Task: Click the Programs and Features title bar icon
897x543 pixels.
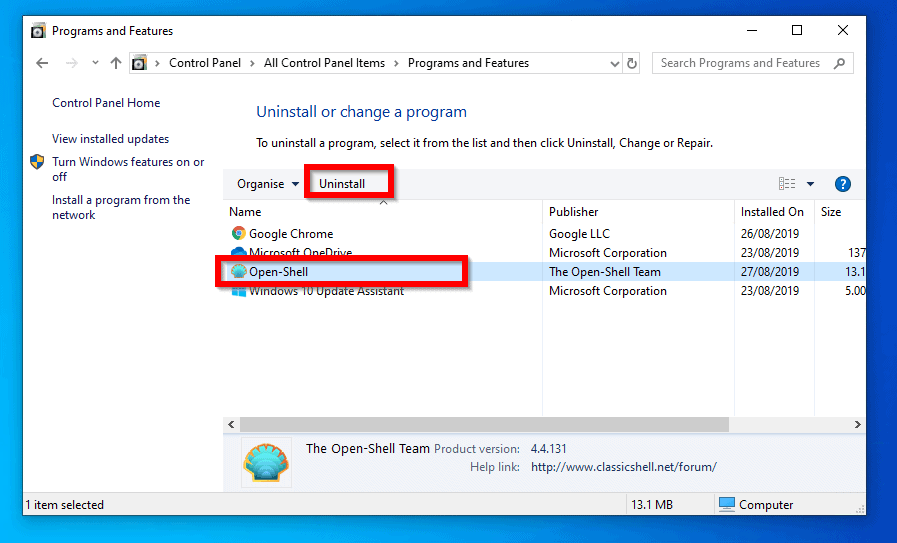Action: pyautogui.click(x=38, y=30)
